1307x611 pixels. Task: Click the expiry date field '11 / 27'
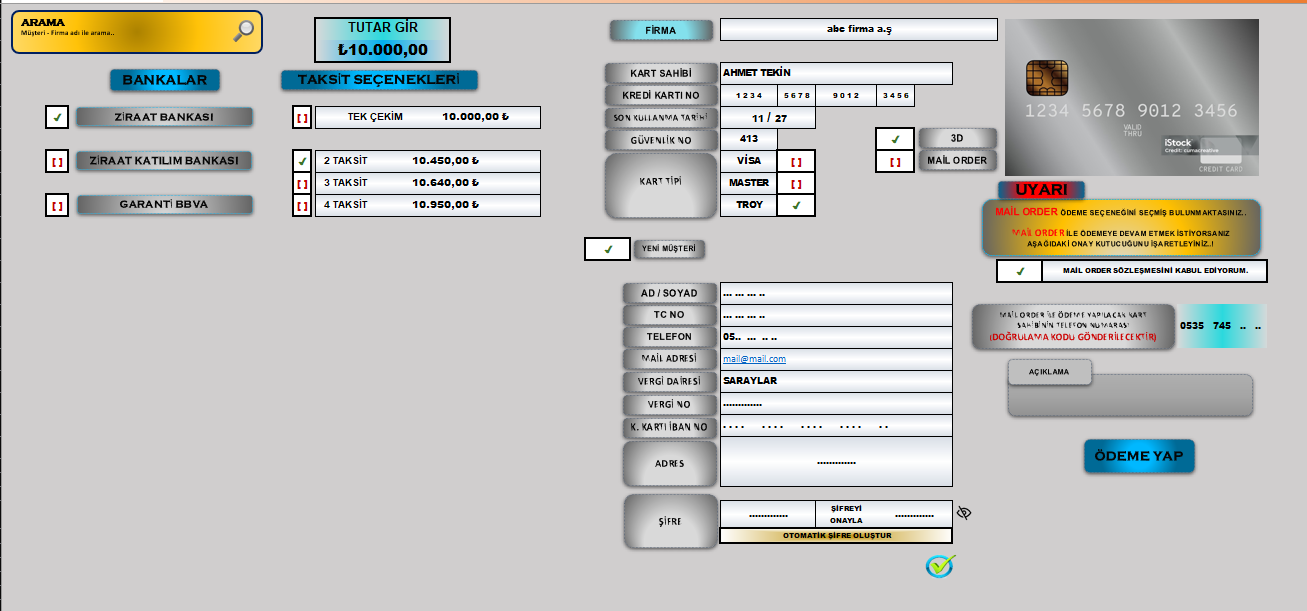coord(768,118)
